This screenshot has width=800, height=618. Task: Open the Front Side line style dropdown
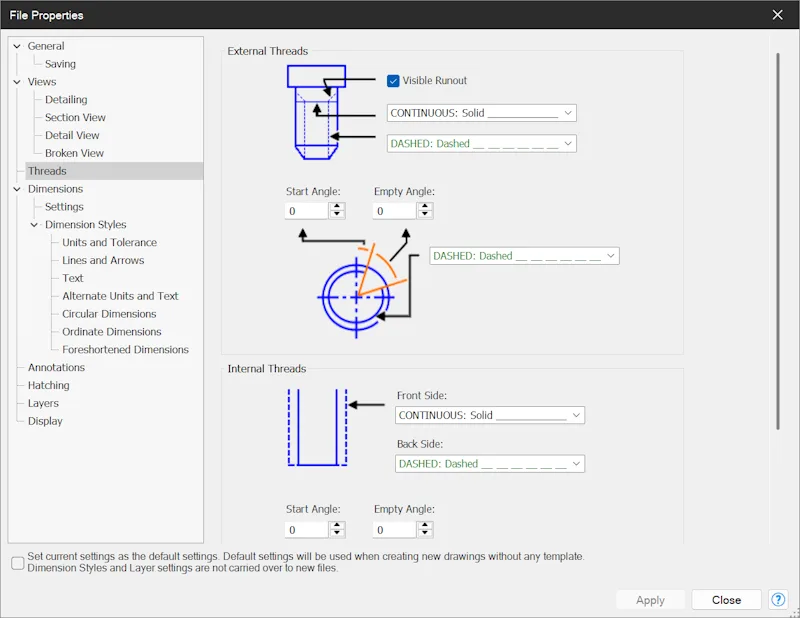(490, 415)
